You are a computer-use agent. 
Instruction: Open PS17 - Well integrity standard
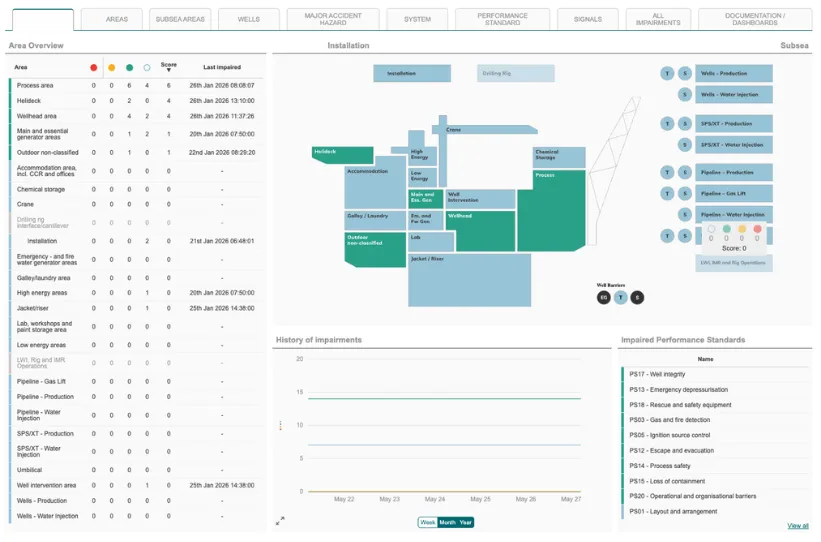pyautogui.click(x=716, y=374)
